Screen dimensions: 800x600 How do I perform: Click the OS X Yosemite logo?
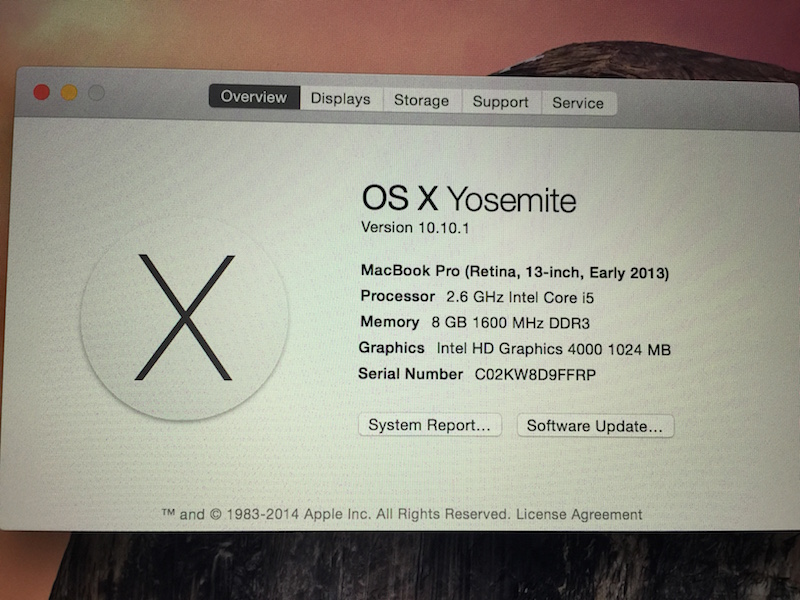[184, 317]
